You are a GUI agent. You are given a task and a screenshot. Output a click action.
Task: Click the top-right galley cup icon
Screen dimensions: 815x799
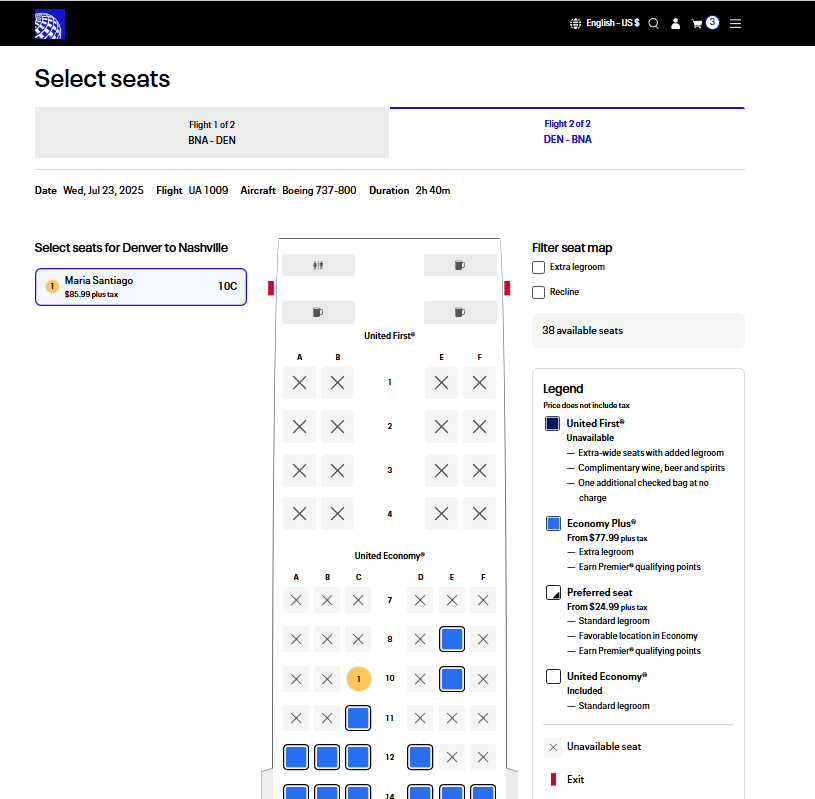coord(460,265)
